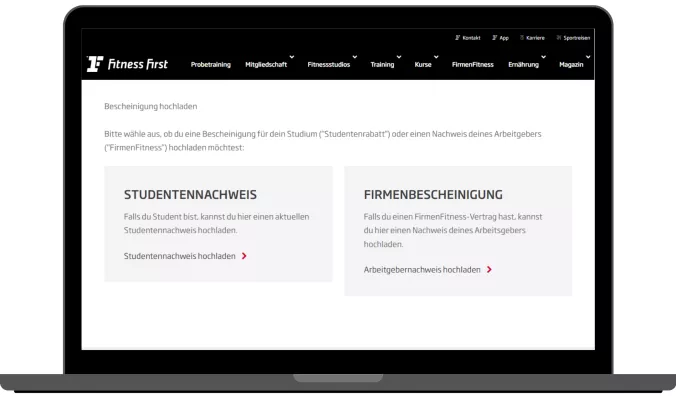Expand the Magazin menu chevron

[588, 57]
